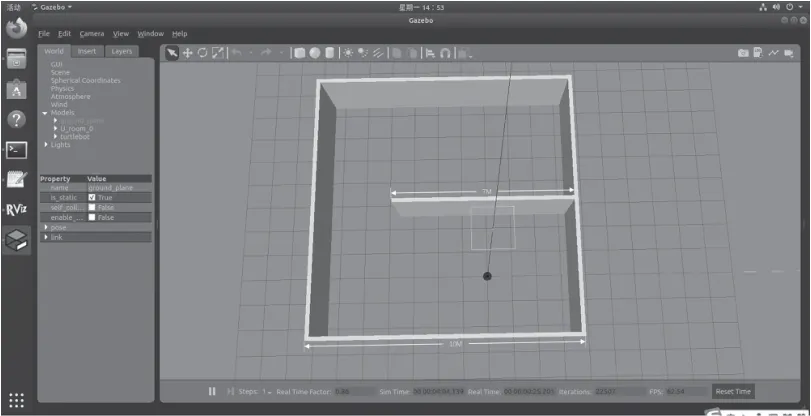Open the Gazebo app menu in top bar
This screenshot has width=811, height=416.
pos(52,7)
